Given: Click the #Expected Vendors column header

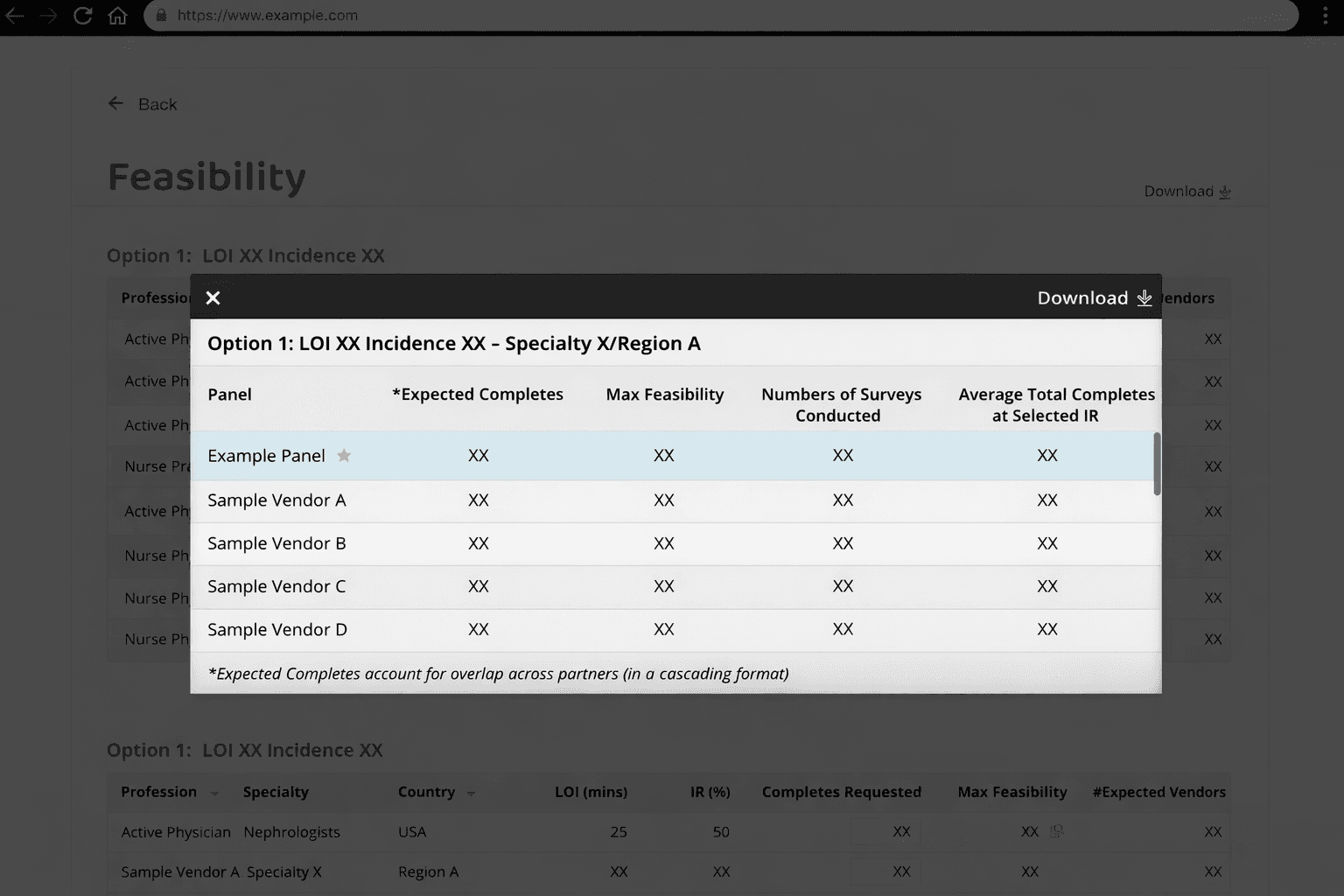Looking at the screenshot, I should click(x=1158, y=792).
